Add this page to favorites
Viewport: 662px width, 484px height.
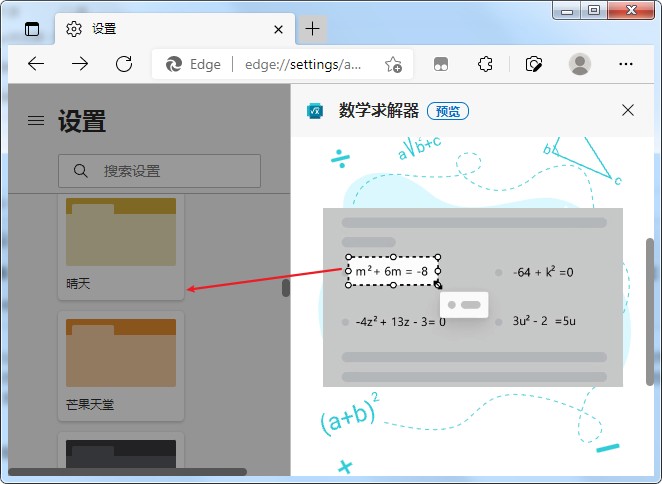point(393,65)
